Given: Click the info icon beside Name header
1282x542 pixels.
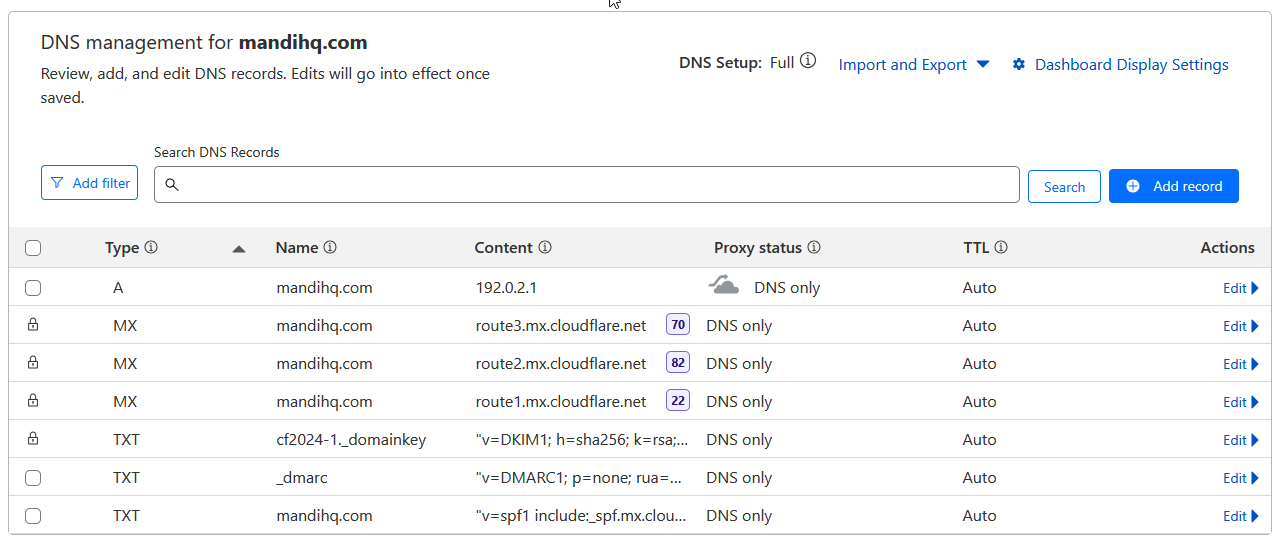Looking at the screenshot, I should (330, 247).
